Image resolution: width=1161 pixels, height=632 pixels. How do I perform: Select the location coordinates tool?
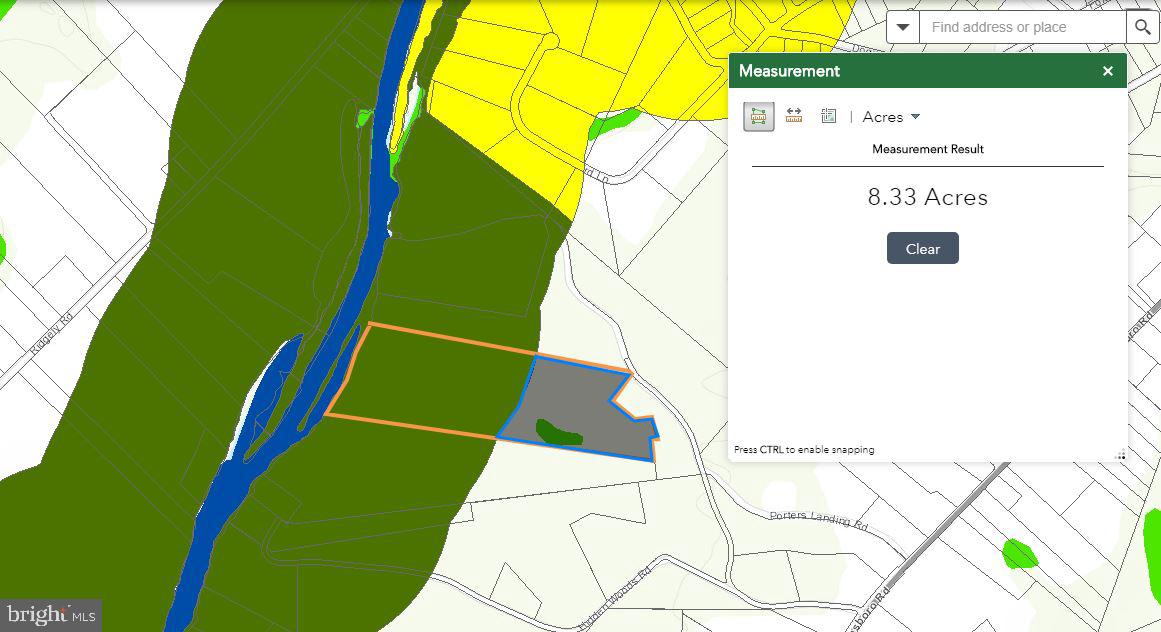[829, 115]
